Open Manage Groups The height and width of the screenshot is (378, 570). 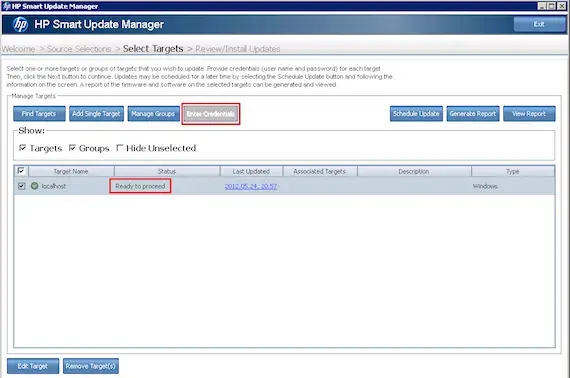pyautogui.click(x=153, y=114)
